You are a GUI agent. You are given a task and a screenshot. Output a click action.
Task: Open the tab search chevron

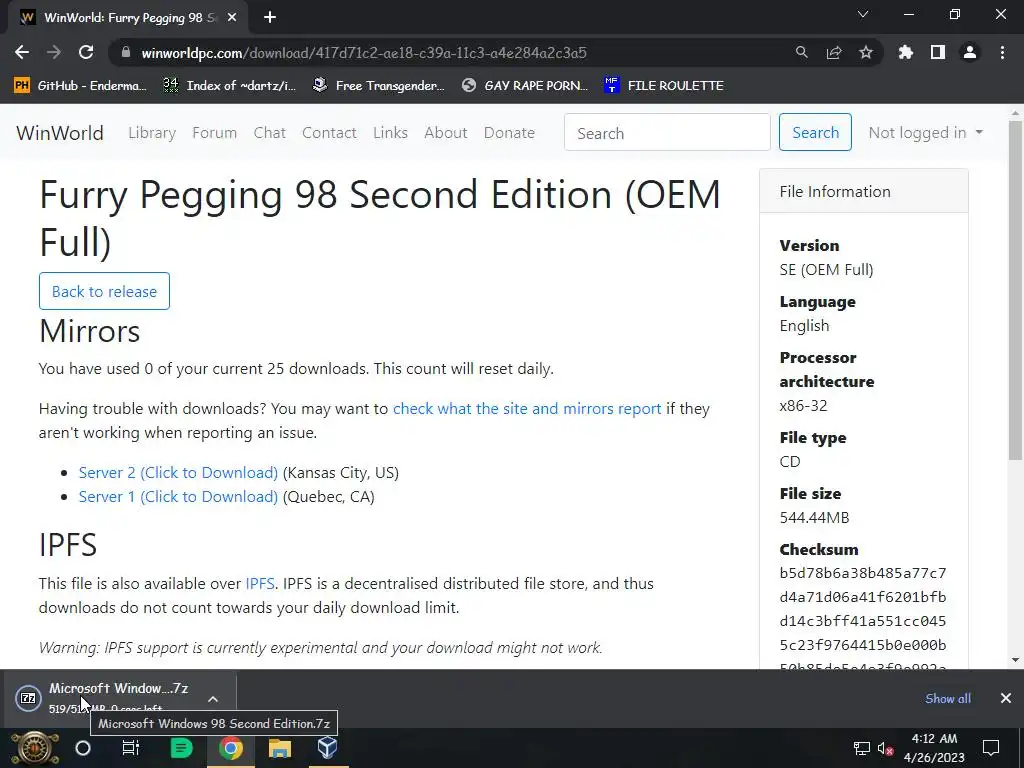click(863, 14)
